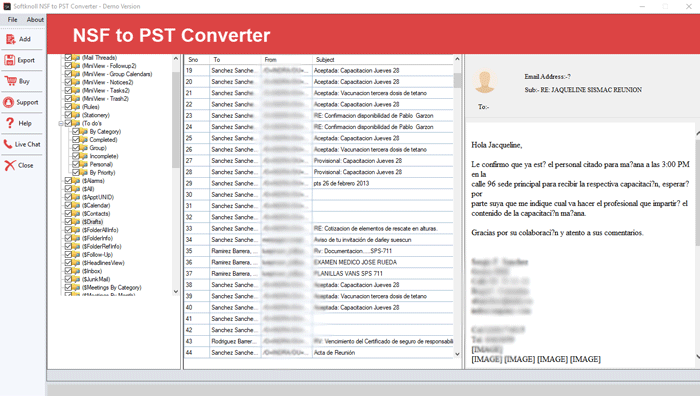This screenshot has height=396, width=700.
Task: Click folder icon of Personal)
Action: tap(84, 164)
